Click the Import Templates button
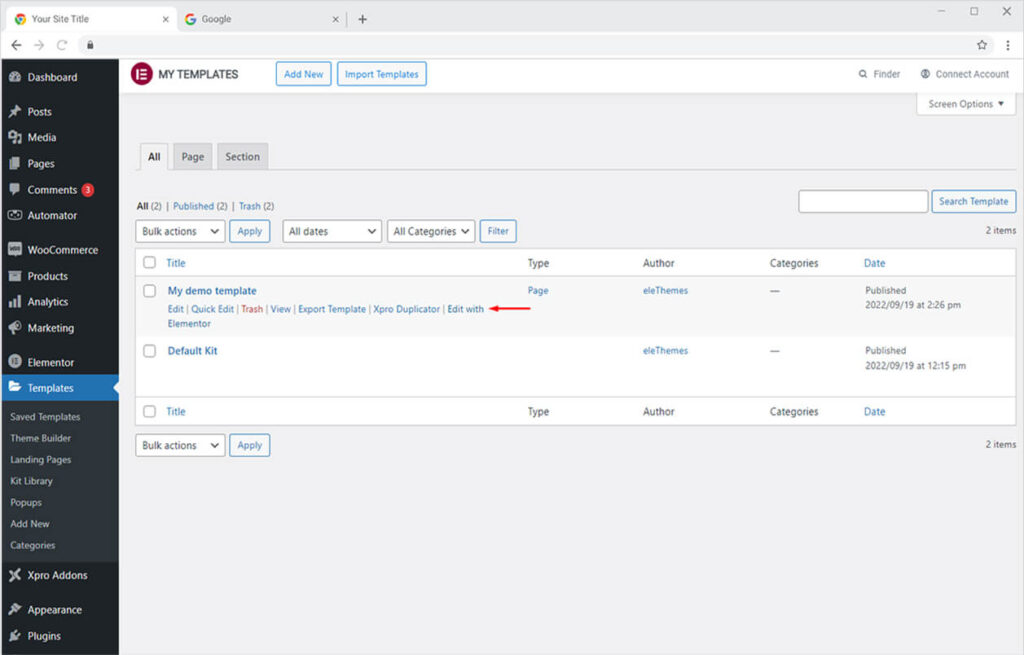 [381, 74]
